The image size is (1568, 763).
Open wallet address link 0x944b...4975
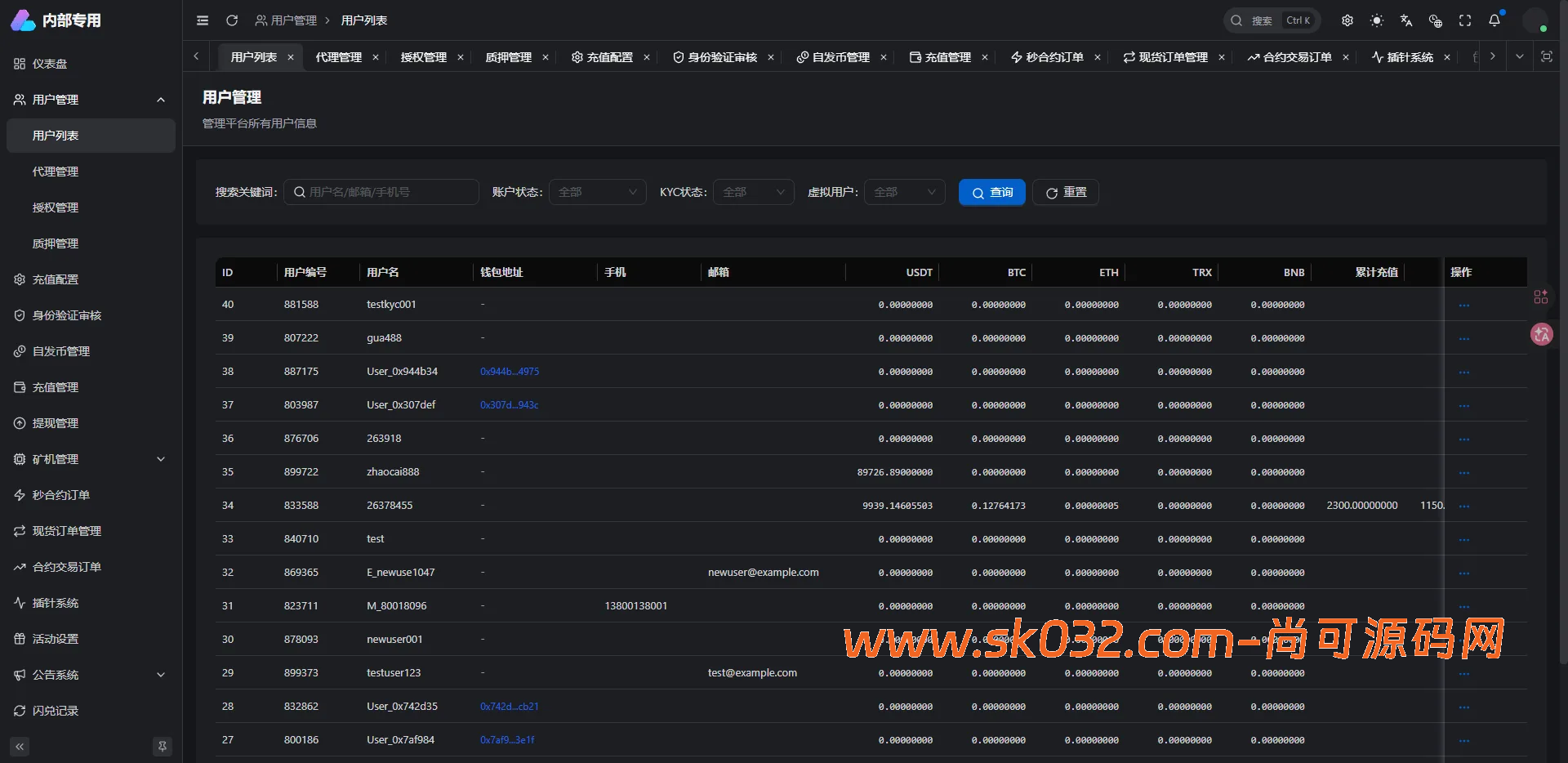[x=510, y=371]
